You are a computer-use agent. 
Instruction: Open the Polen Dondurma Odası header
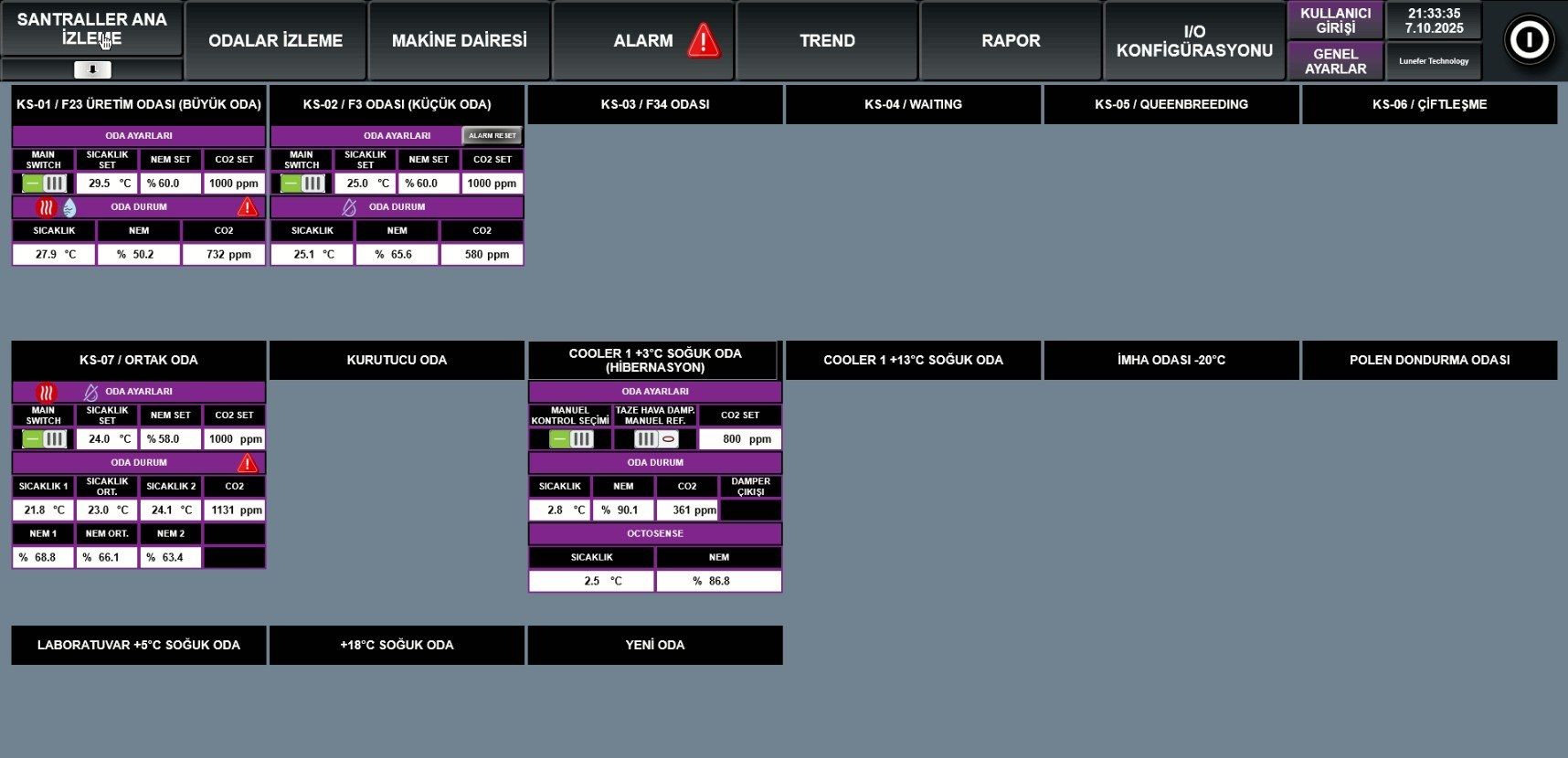[x=1430, y=360]
